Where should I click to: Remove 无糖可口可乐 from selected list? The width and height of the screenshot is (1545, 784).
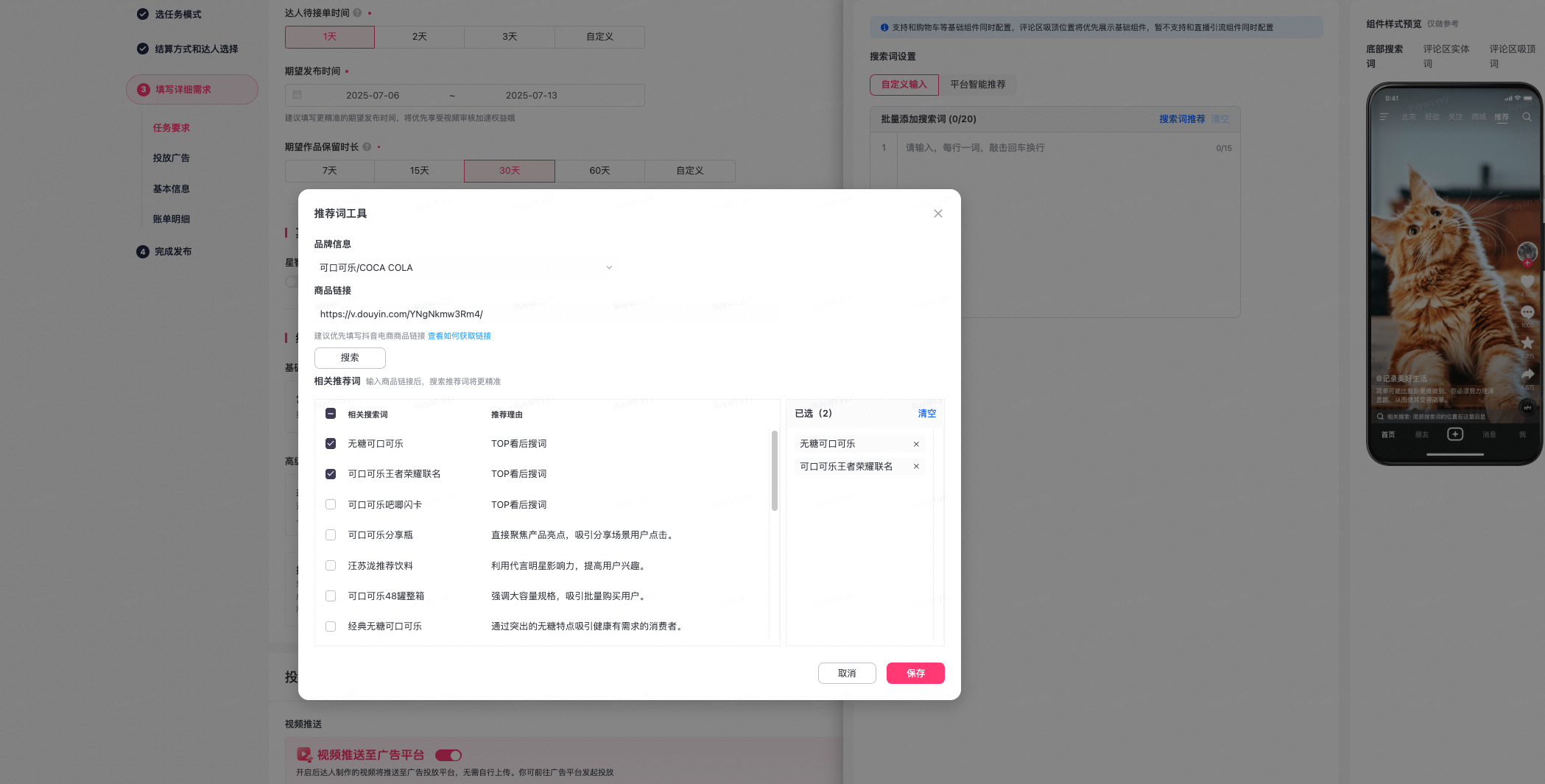click(916, 444)
